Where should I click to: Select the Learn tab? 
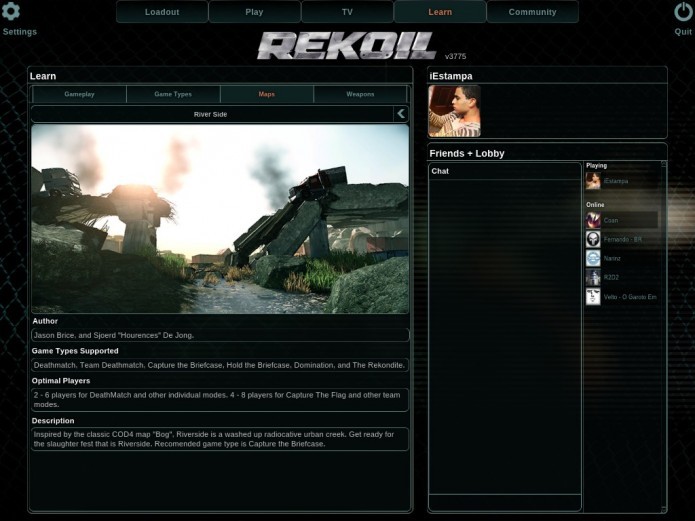(x=440, y=12)
